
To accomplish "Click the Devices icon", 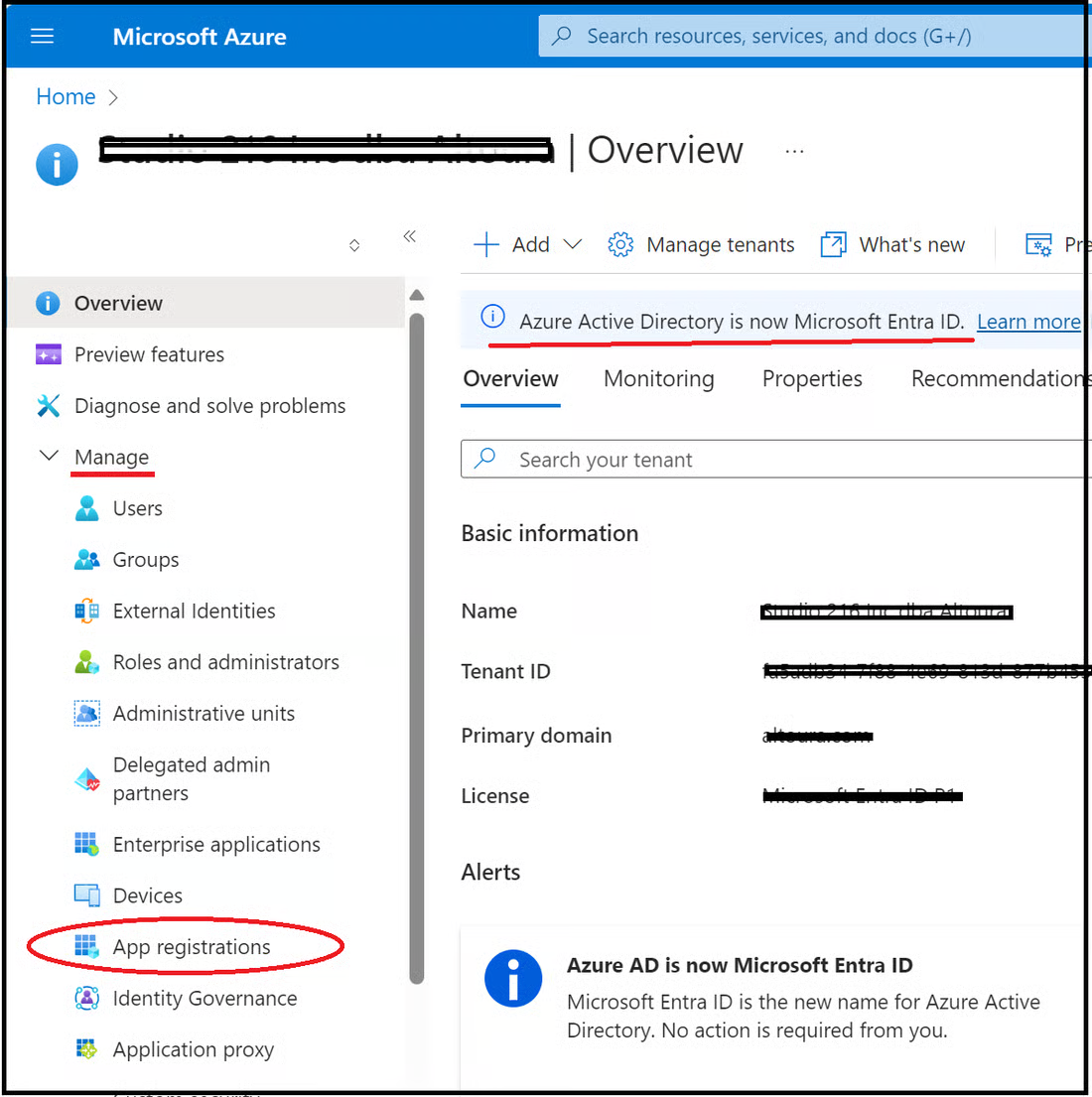I will tap(86, 895).
